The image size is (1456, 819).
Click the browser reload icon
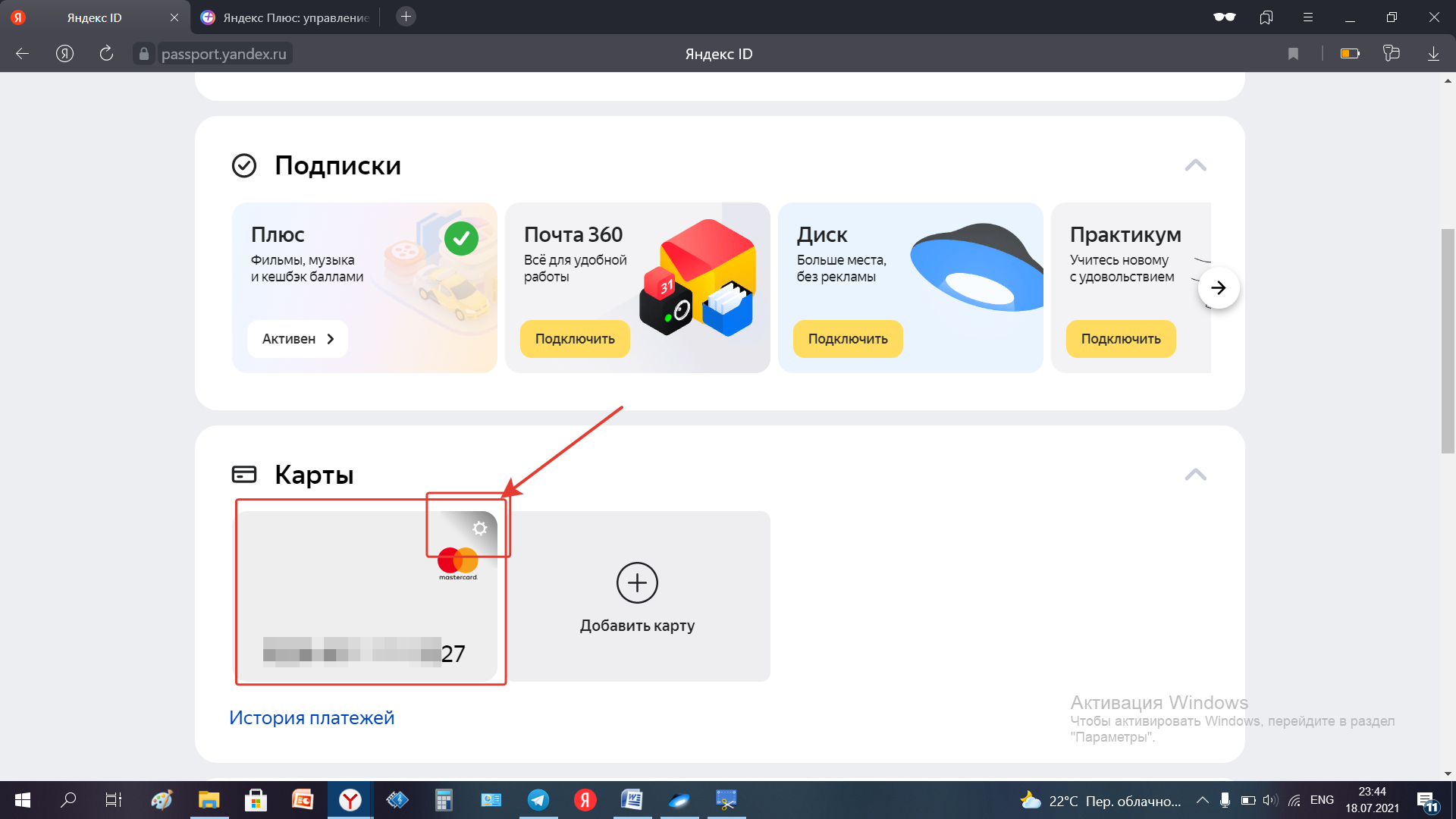[106, 54]
